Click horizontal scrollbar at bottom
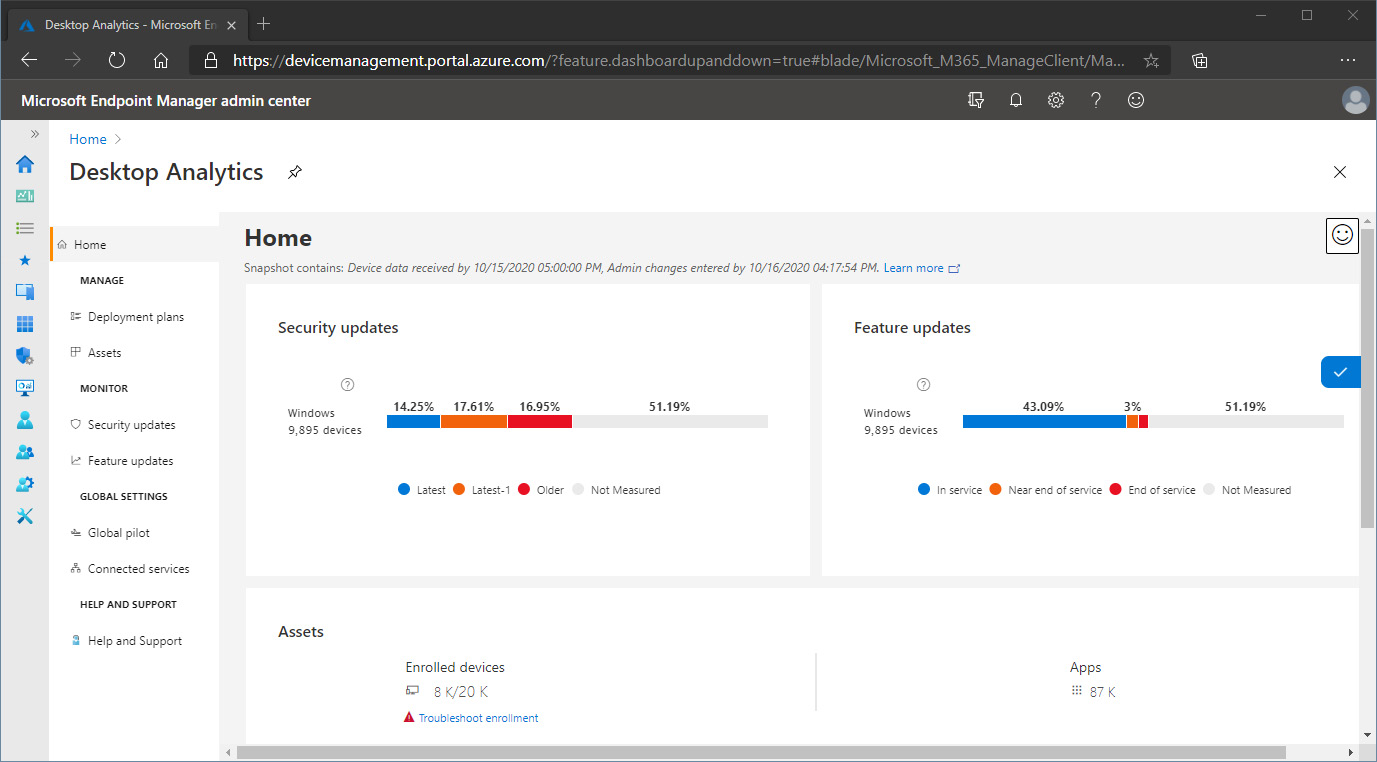Viewport: 1377px width, 762px height. pos(761,752)
